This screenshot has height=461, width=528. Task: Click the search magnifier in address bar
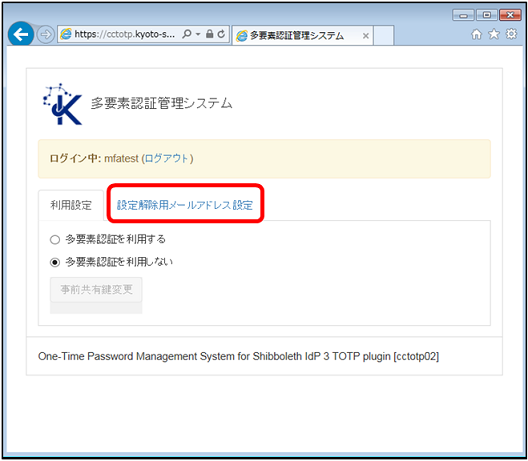click(x=187, y=34)
